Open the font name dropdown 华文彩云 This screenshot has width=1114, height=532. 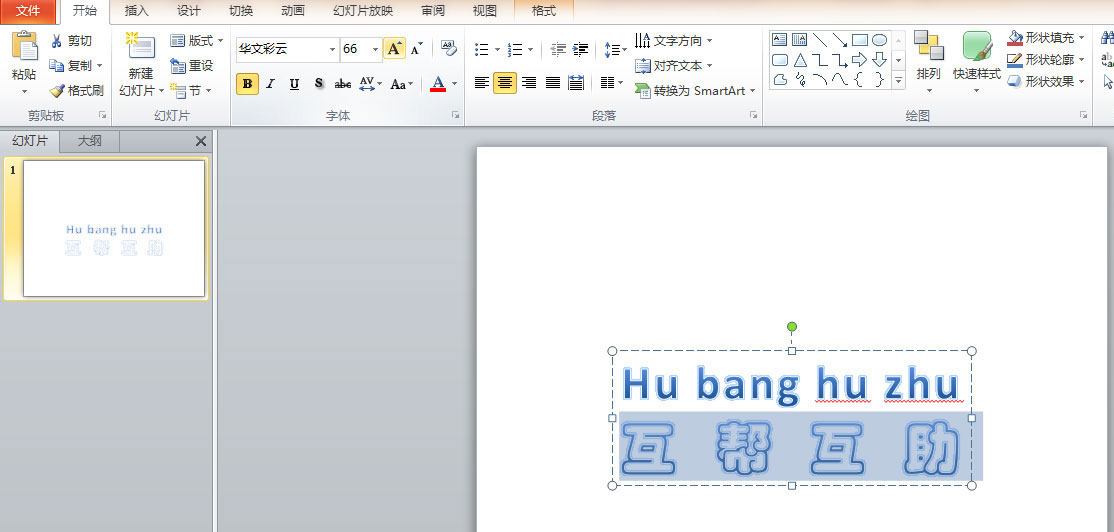[x=332, y=49]
